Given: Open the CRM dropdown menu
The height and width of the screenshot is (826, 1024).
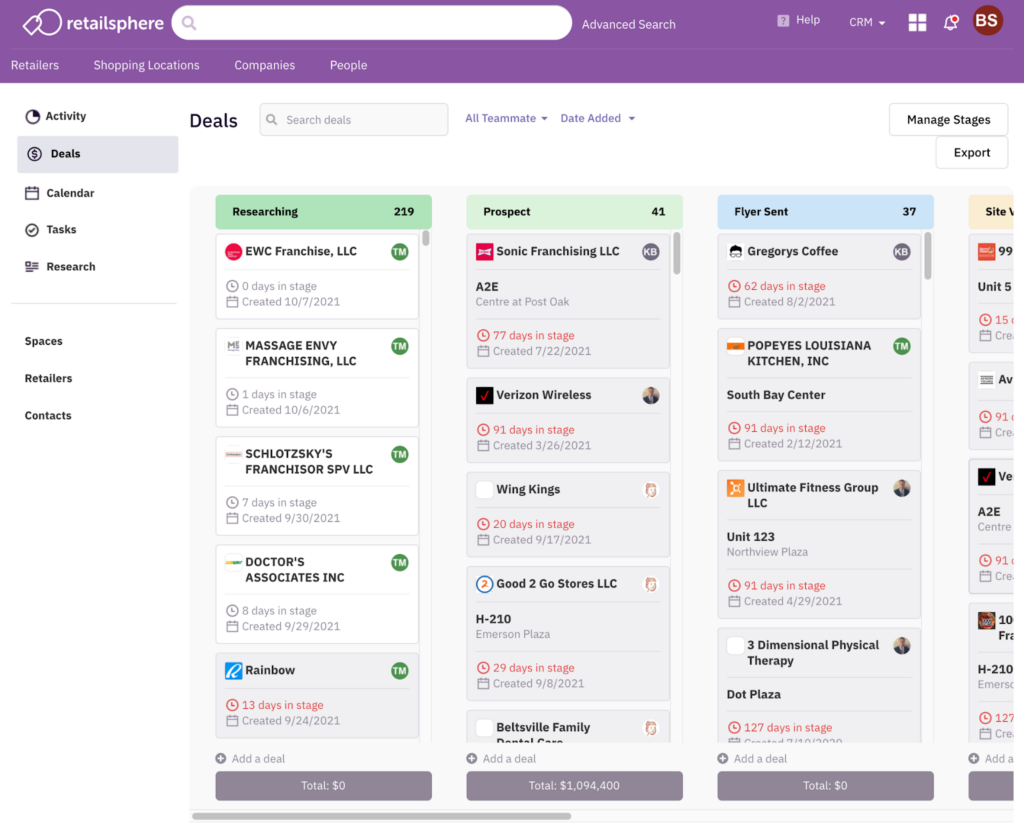Looking at the screenshot, I should point(867,22).
